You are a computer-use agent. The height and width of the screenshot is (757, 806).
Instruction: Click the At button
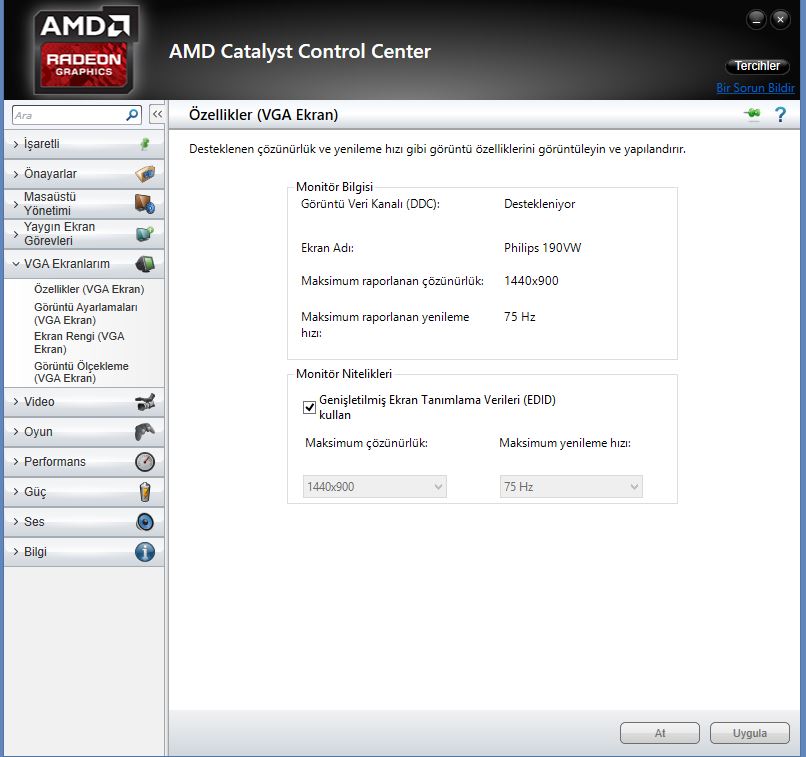[x=660, y=733]
